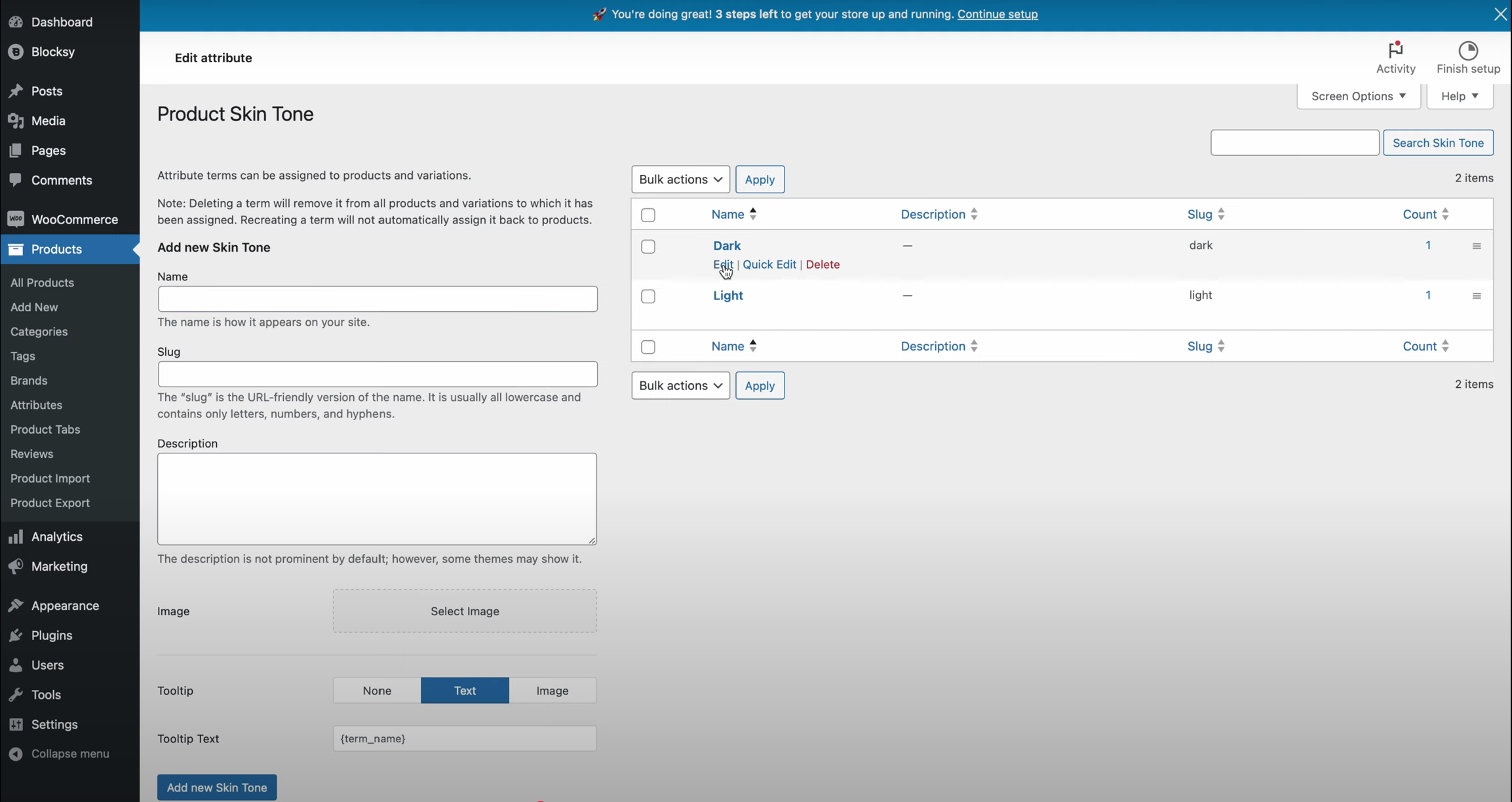Click the Continue setup link
Screen dimensions: 1512x802
997,14
